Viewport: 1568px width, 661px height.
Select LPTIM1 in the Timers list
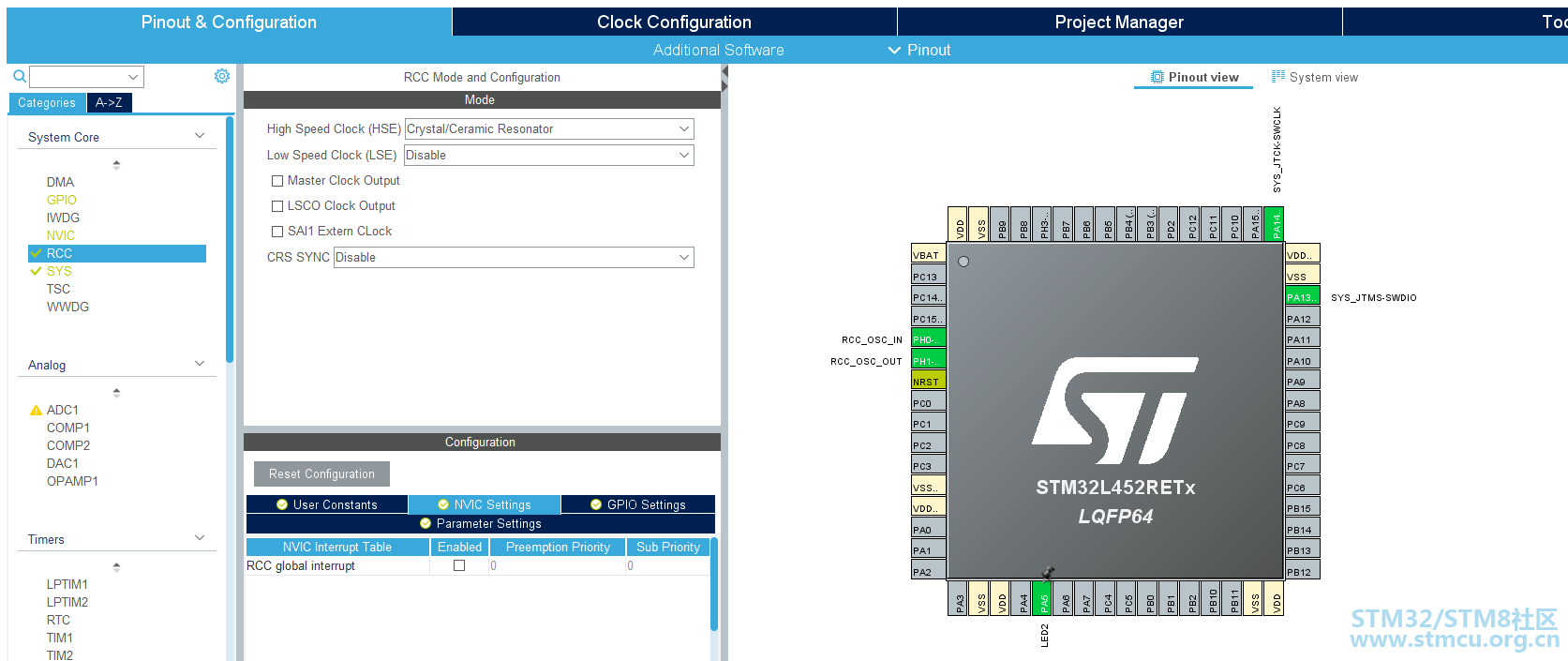pos(67,584)
